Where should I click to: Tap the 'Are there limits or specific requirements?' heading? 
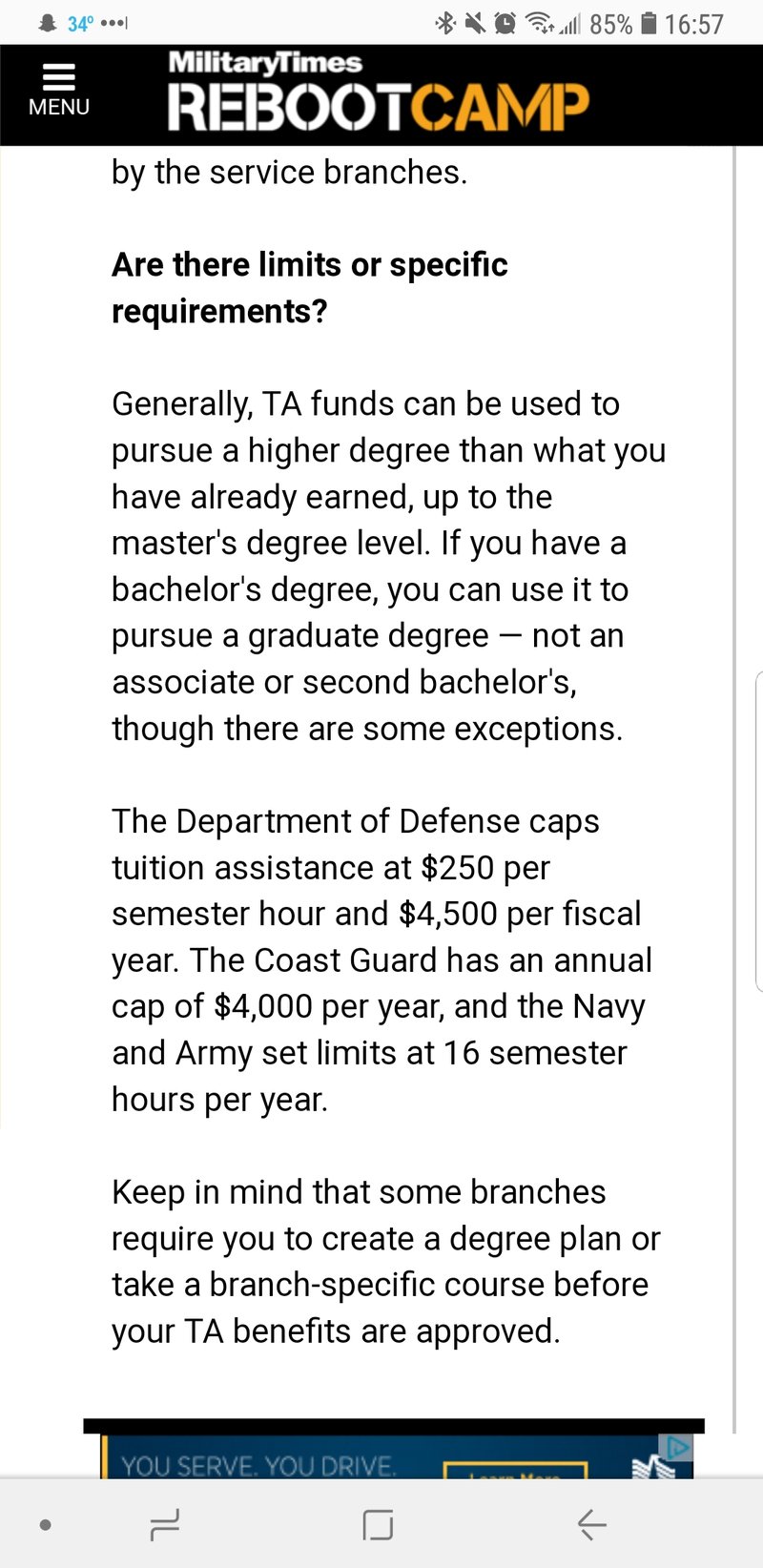[309, 287]
